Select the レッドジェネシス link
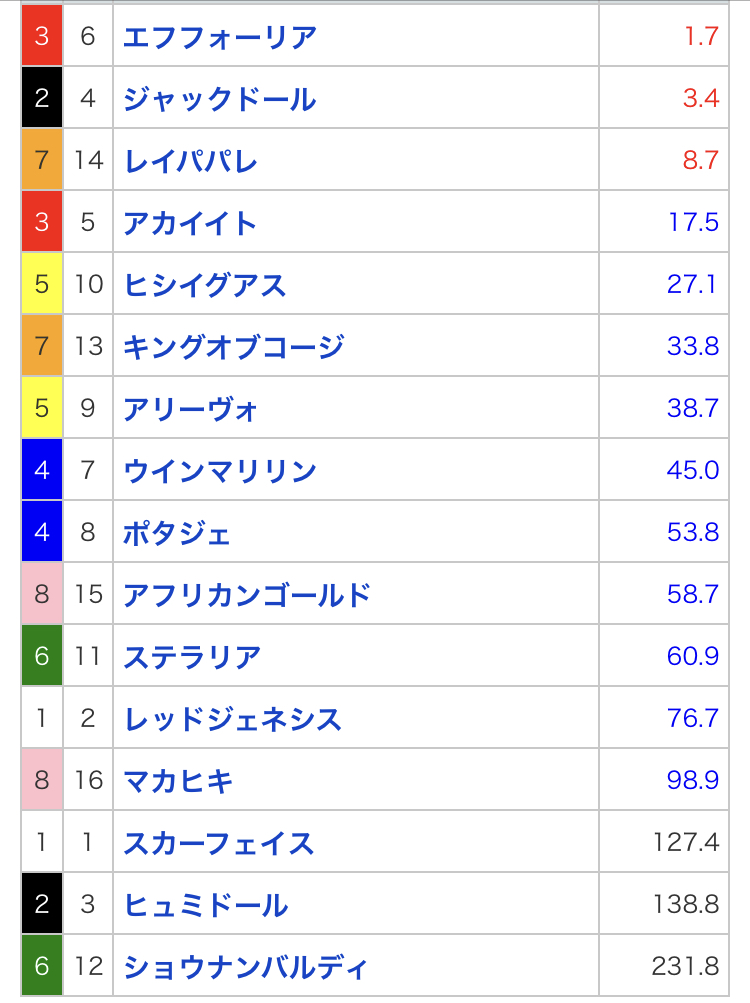The image size is (750, 1003). [232, 718]
